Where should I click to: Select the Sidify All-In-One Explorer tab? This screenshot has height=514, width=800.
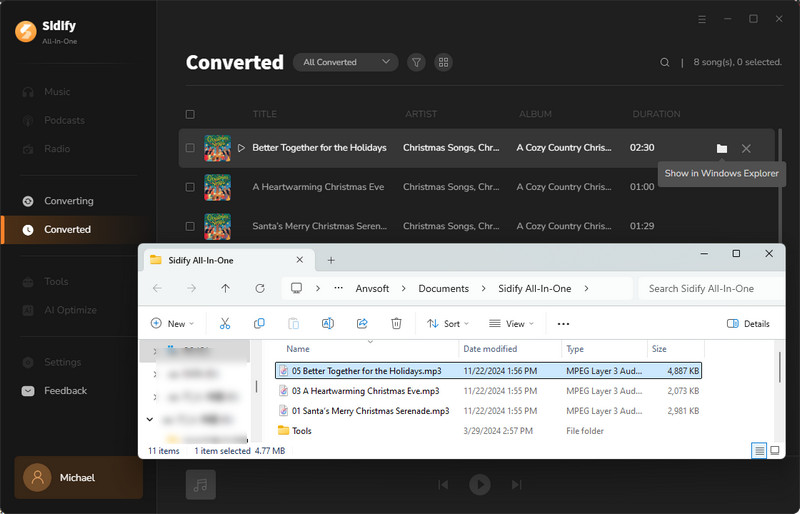pos(228,260)
